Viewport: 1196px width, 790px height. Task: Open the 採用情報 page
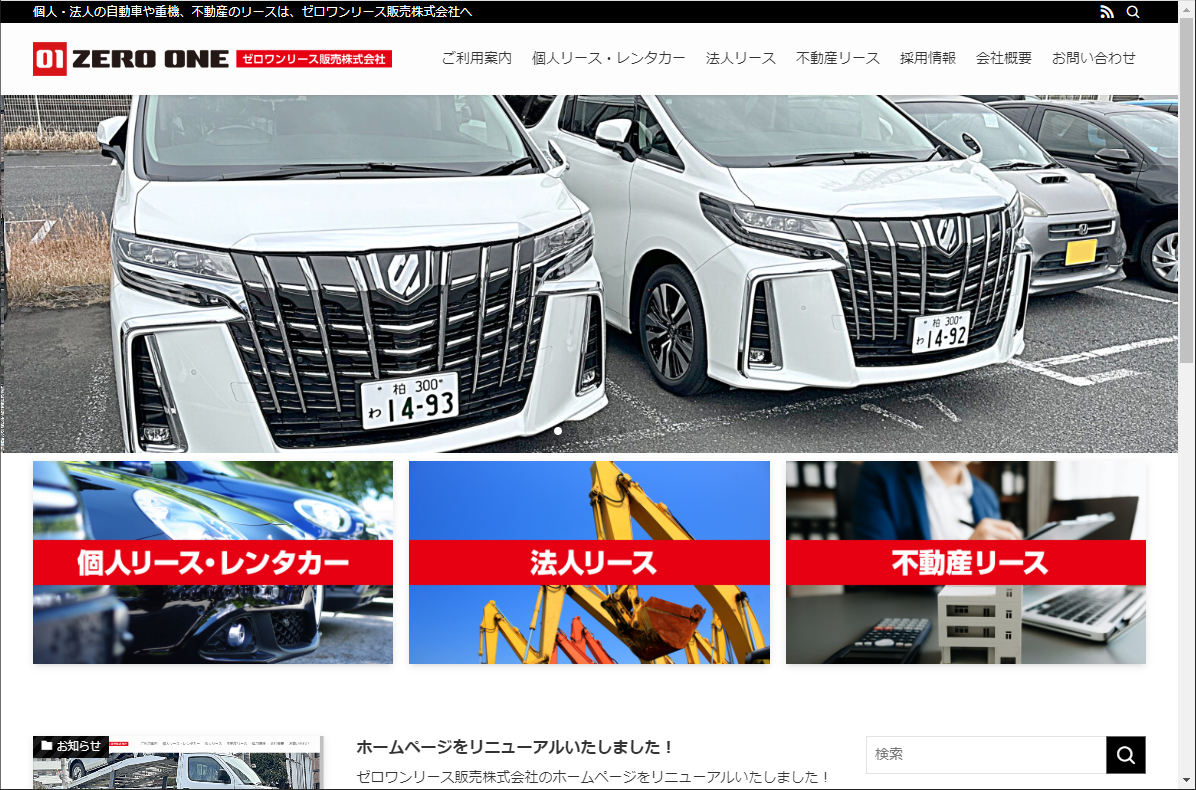[x=927, y=58]
